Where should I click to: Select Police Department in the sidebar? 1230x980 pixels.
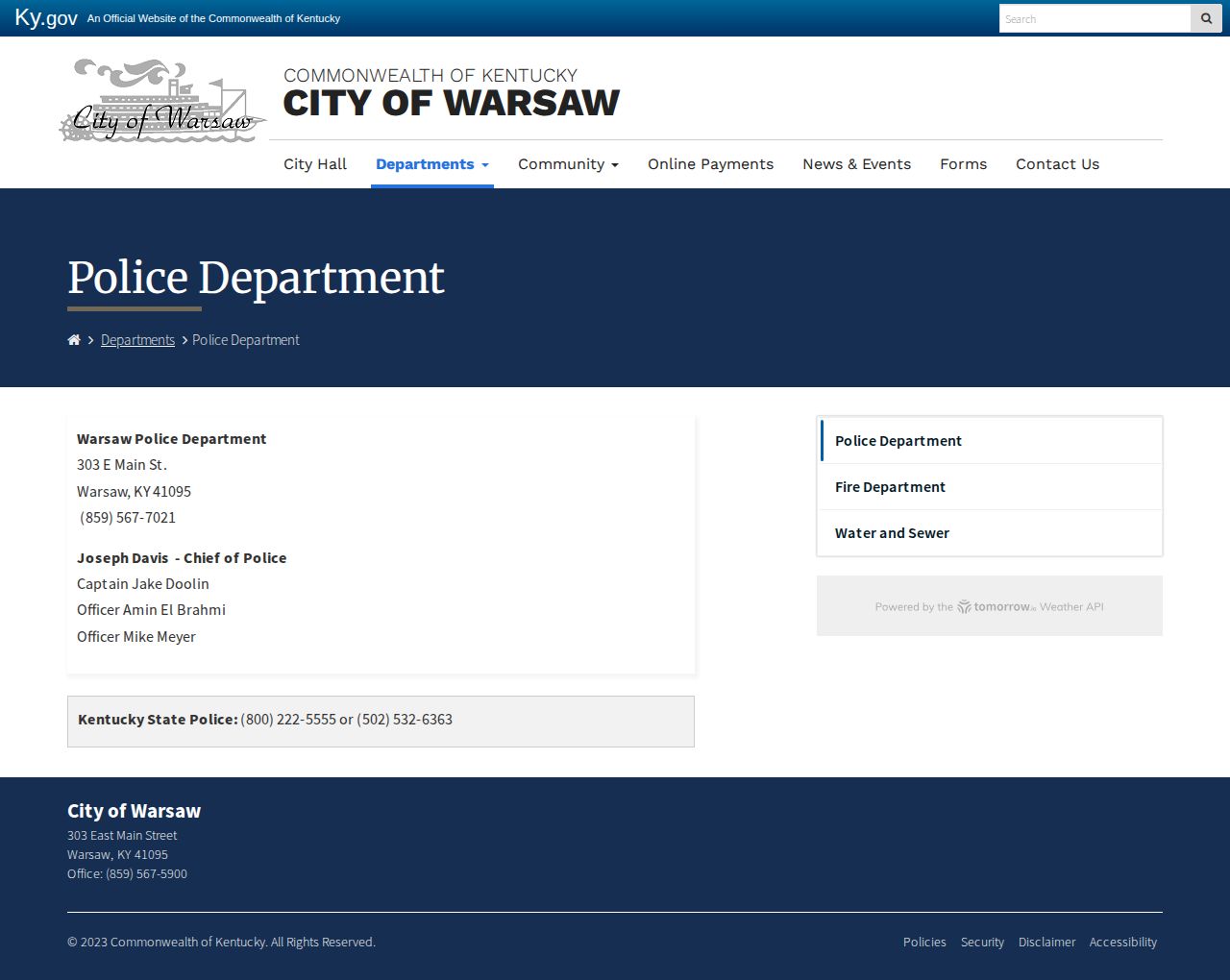[x=990, y=441]
